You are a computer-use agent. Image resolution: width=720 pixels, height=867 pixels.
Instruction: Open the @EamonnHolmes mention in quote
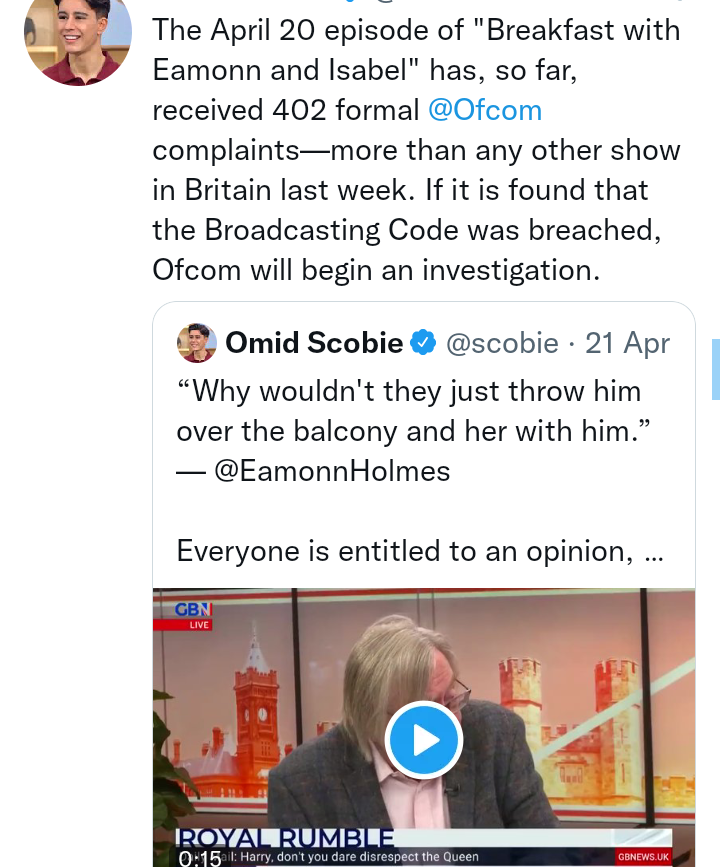click(x=332, y=471)
